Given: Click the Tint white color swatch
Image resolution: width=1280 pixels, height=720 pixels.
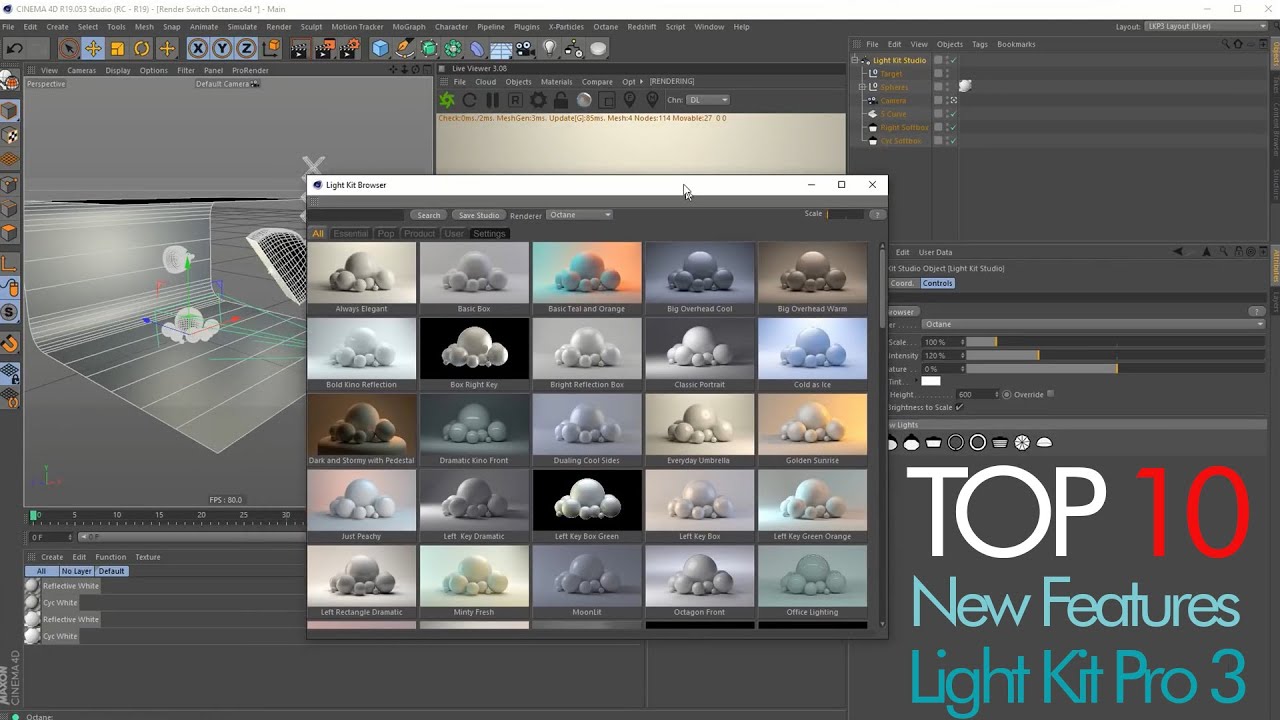Looking at the screenshot, I should [931, 381].
